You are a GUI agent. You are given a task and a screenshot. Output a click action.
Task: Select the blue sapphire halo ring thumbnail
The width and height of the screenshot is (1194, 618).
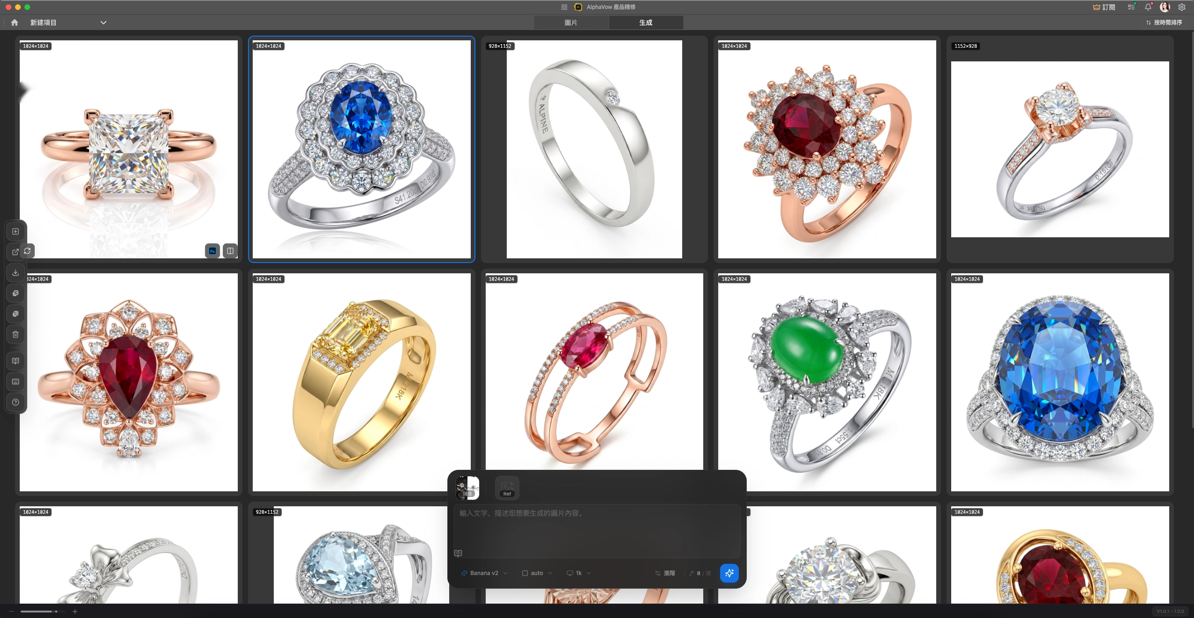pos(362,149)
